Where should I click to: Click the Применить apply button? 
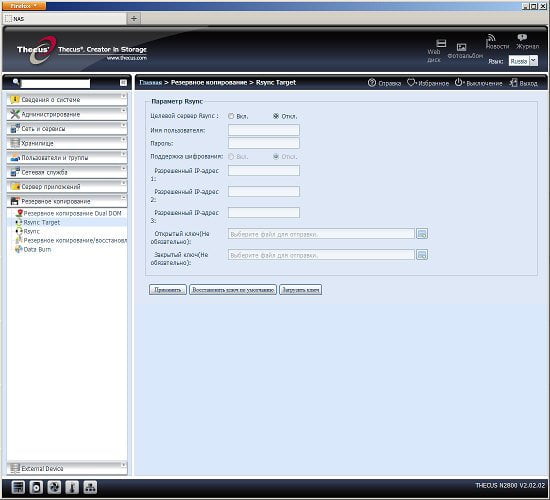168,290
